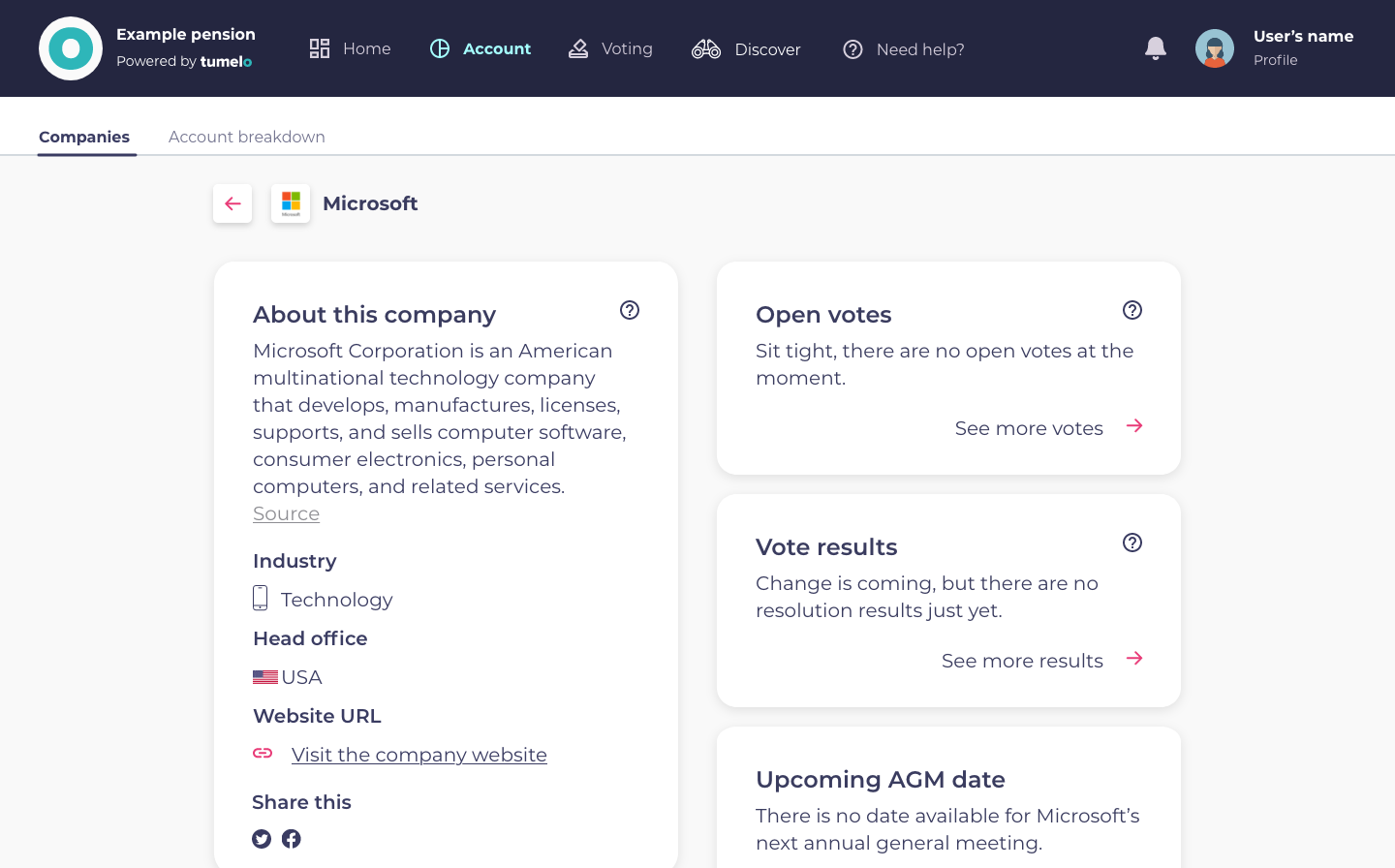Click the USA head office text
Screen dimensions: 1395x868
301,677
